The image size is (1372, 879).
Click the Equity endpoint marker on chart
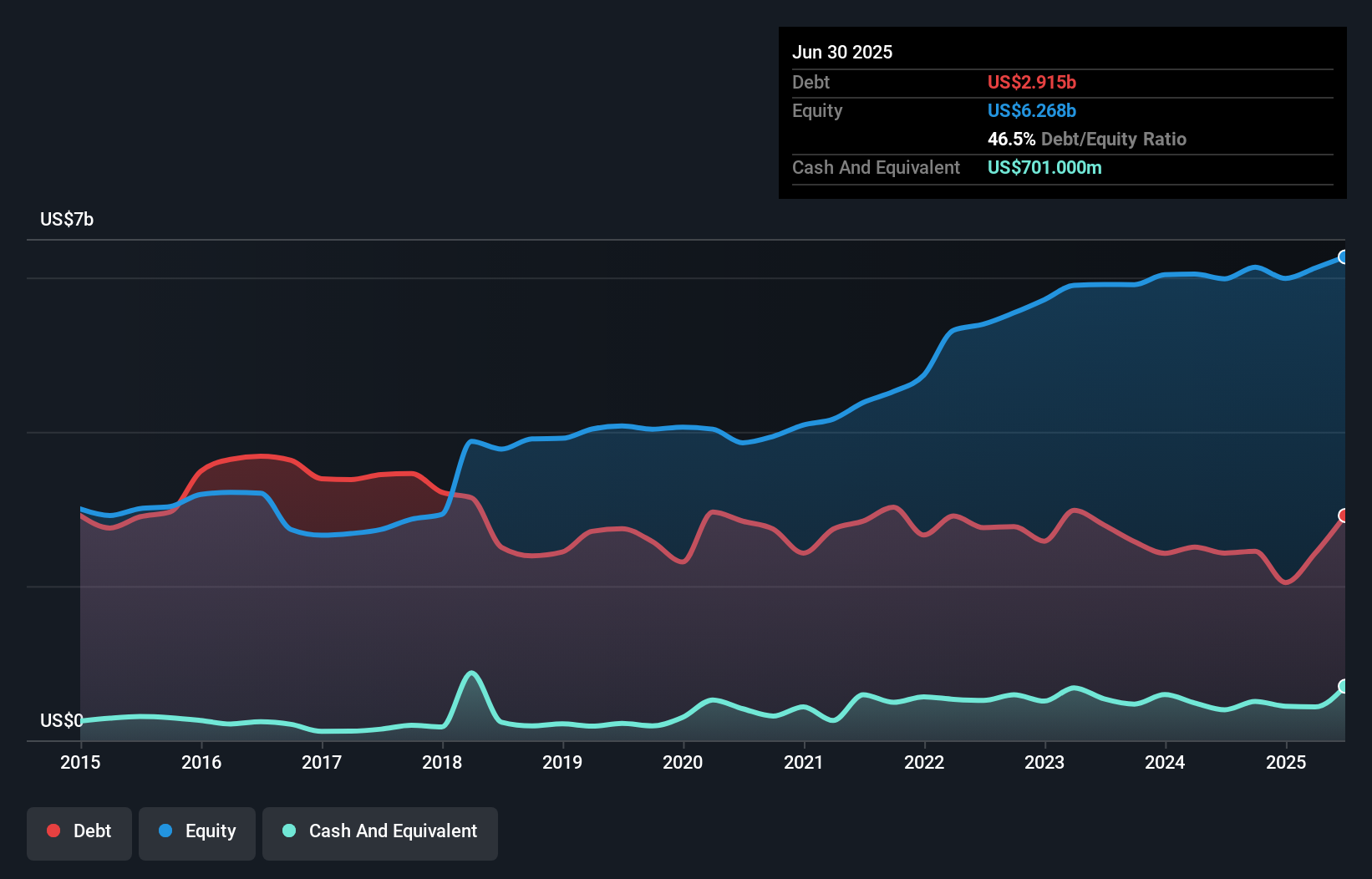[1343, 257]
